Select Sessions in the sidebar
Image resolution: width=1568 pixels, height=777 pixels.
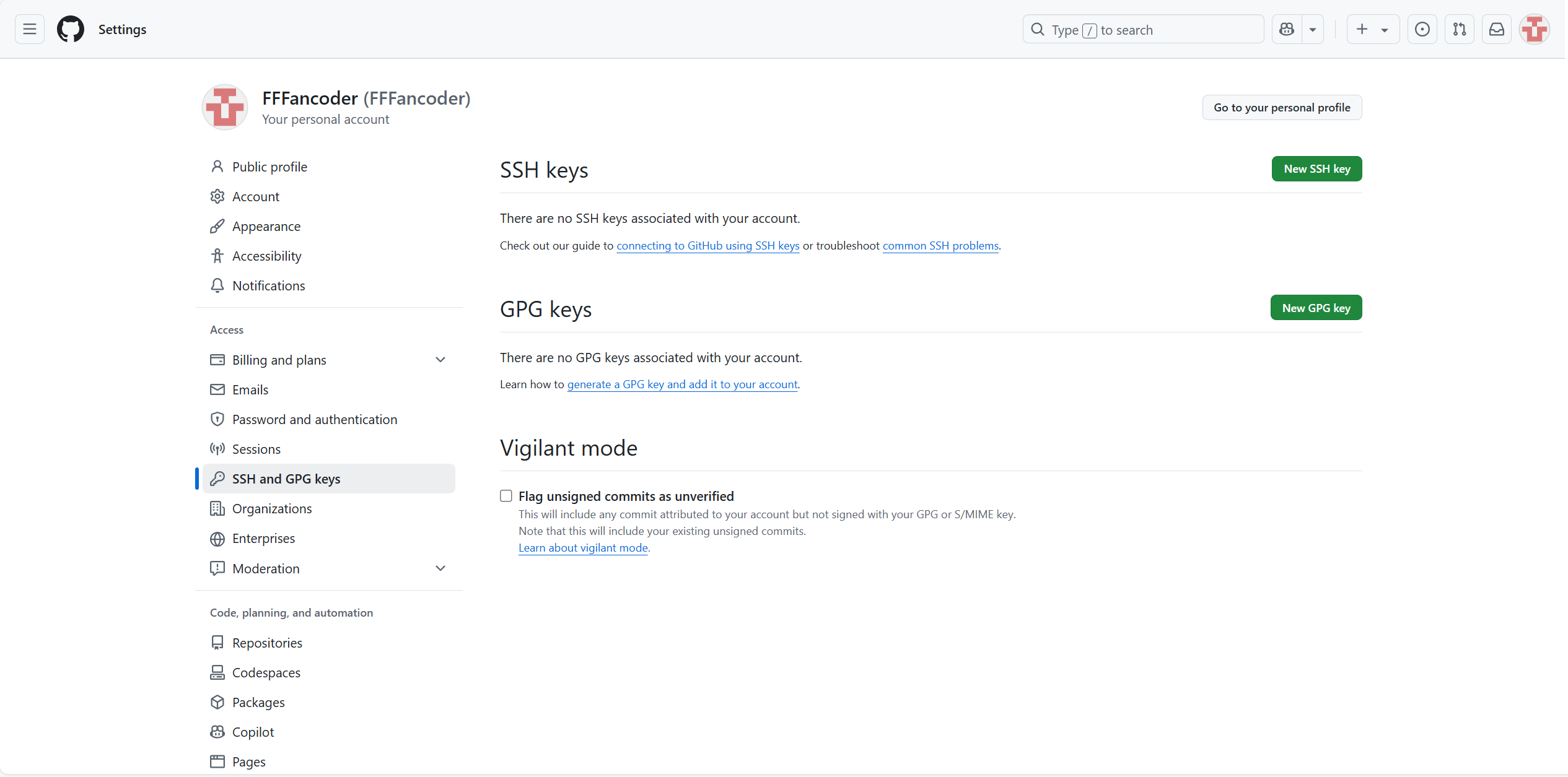pyautogui.click(x=256, y=449)
